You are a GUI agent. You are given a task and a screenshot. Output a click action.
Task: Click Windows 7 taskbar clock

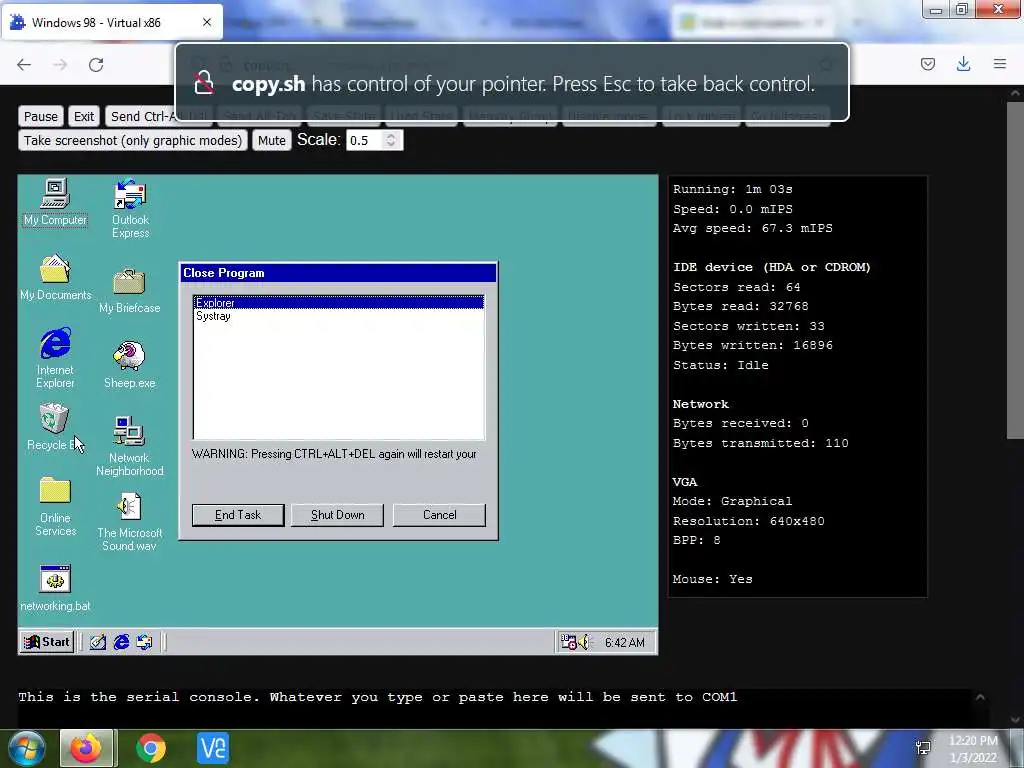973,749
